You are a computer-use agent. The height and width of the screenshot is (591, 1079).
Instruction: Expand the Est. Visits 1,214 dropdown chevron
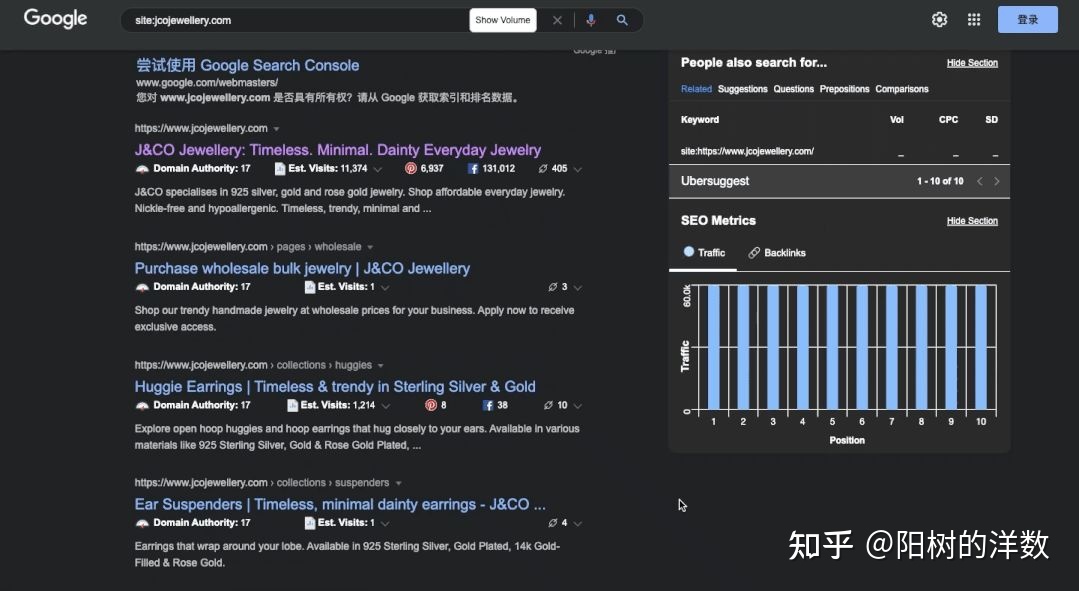(x=386, y=406)
